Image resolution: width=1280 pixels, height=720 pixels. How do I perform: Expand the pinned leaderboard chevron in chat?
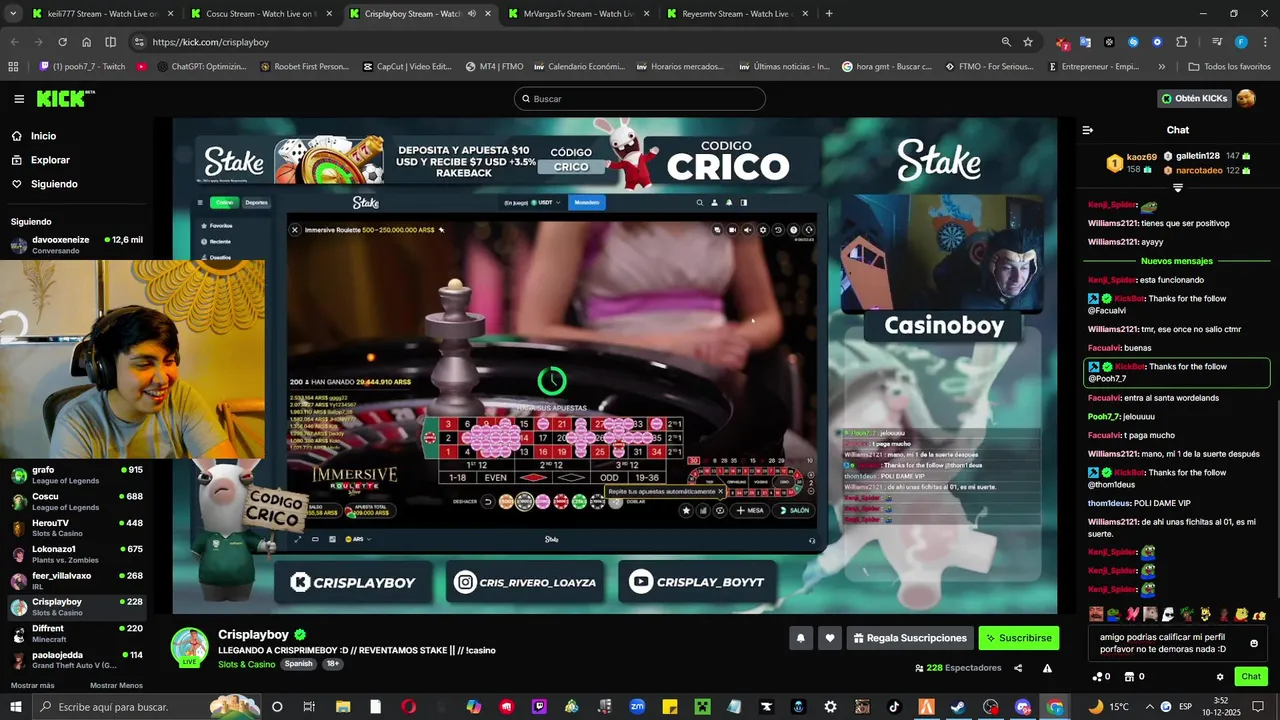coord(1178,188)
